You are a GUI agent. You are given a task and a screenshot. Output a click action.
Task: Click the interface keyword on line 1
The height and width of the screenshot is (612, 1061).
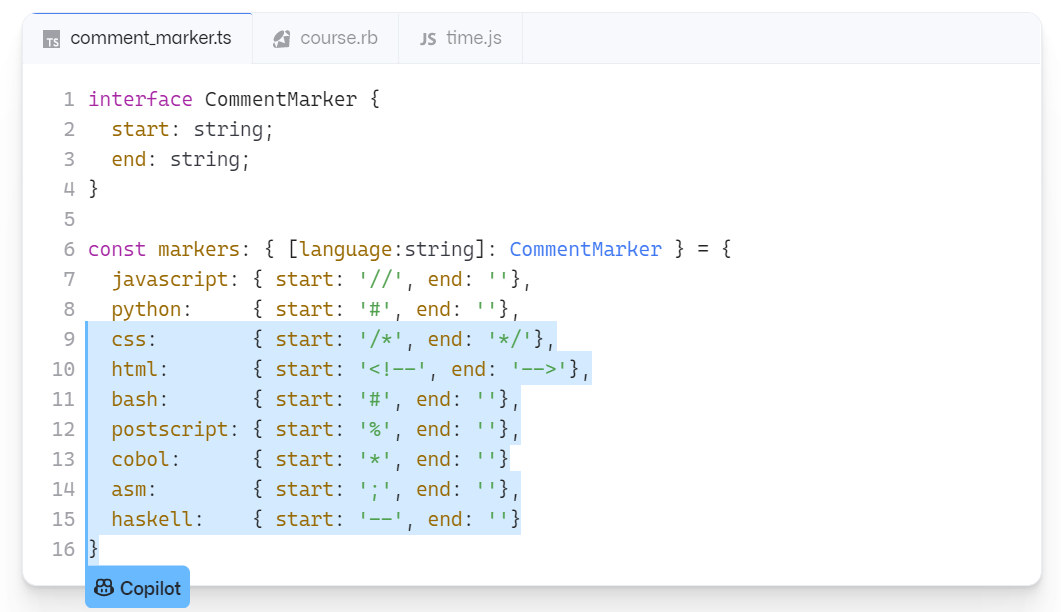[140, 99]
